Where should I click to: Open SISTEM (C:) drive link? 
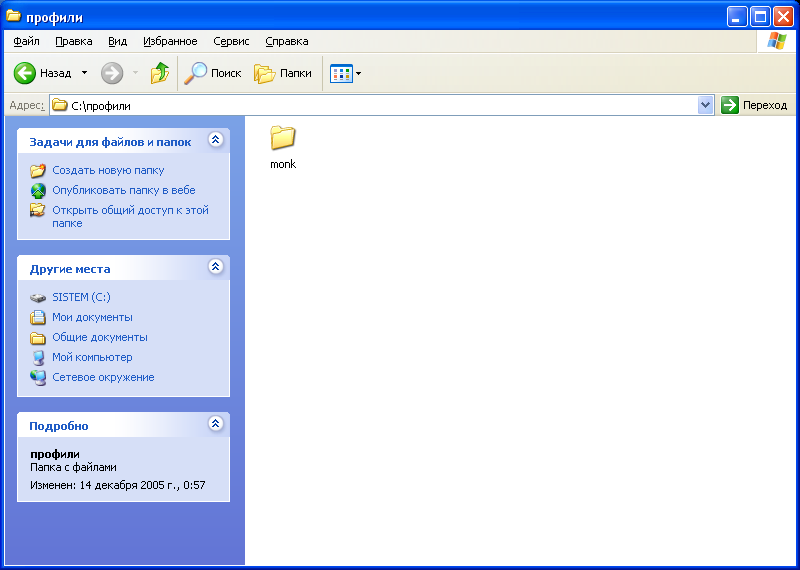82,297
